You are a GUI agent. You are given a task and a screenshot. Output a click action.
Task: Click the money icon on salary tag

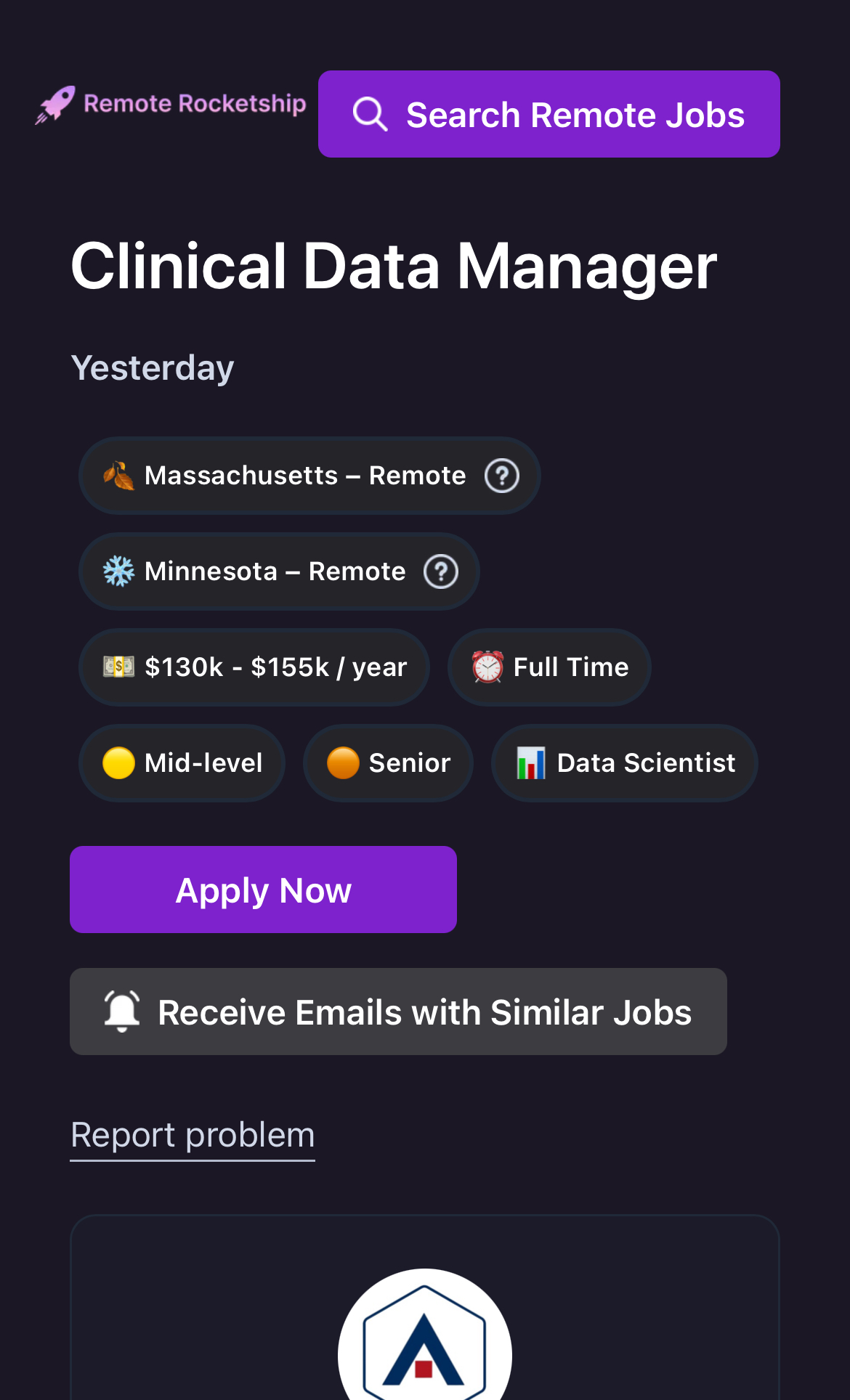[118, 667]
